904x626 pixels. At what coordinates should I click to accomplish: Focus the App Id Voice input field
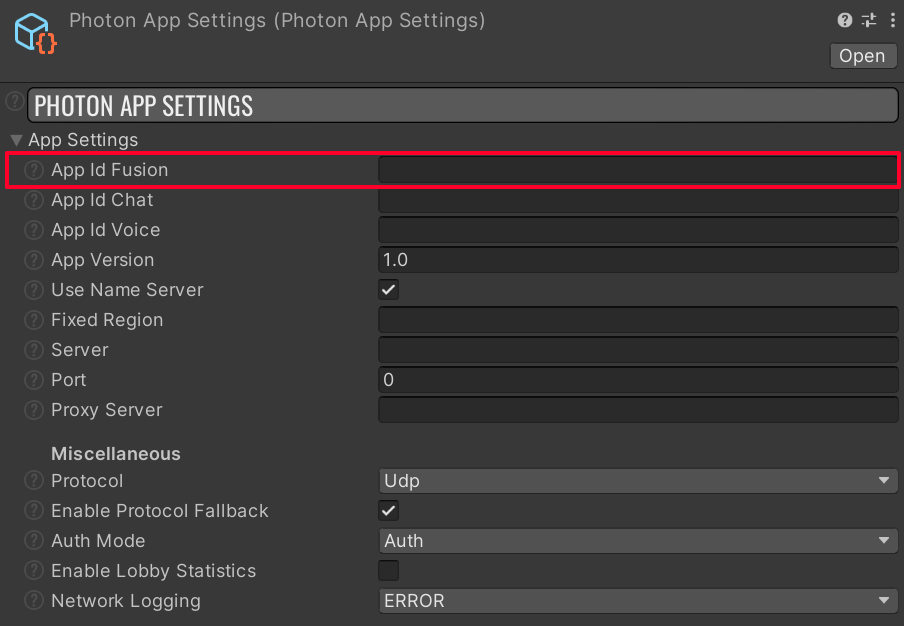click(x=638, y=230)
